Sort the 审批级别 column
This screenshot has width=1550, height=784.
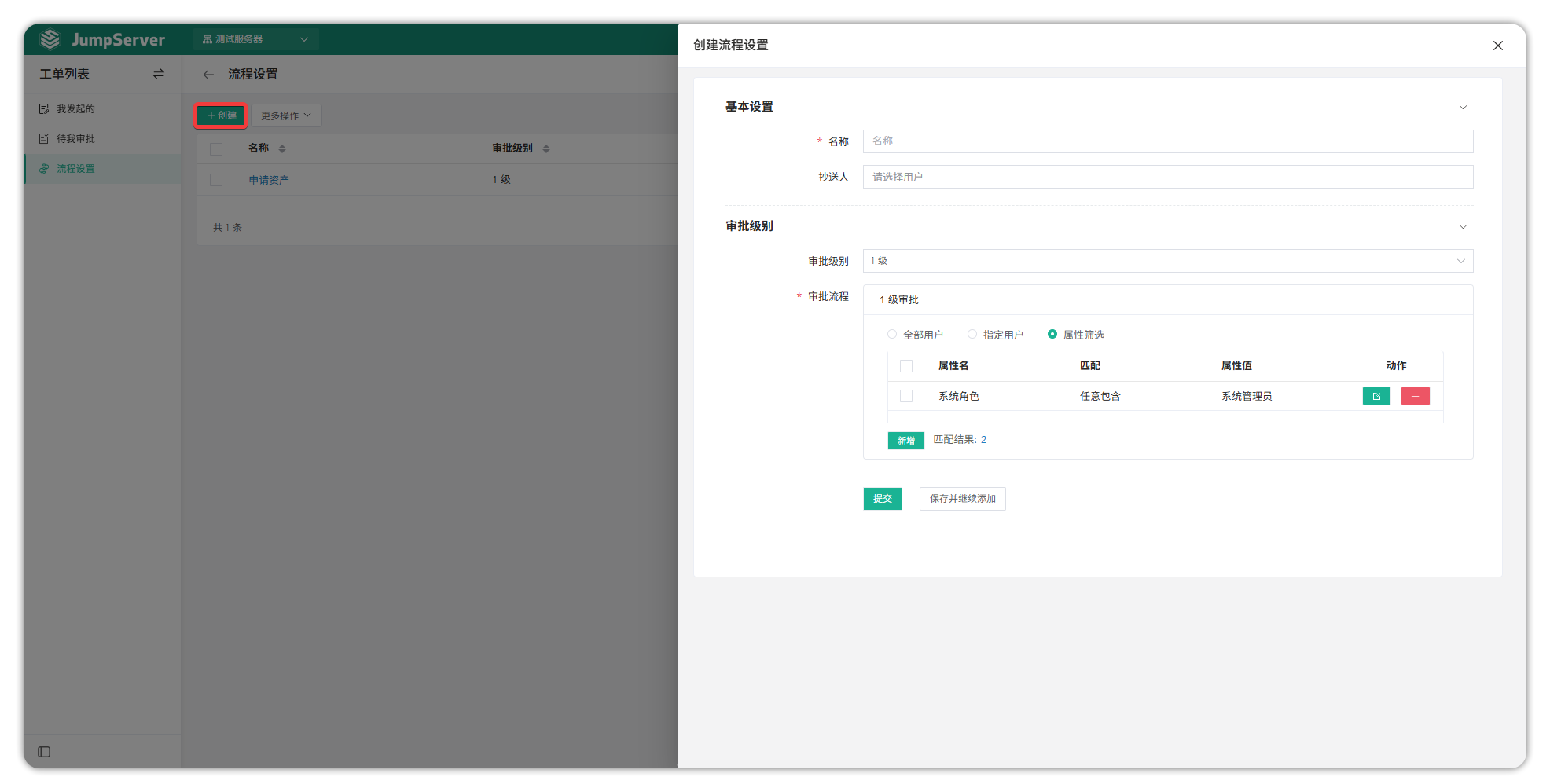pyautogui.click(x=546, y=148)
